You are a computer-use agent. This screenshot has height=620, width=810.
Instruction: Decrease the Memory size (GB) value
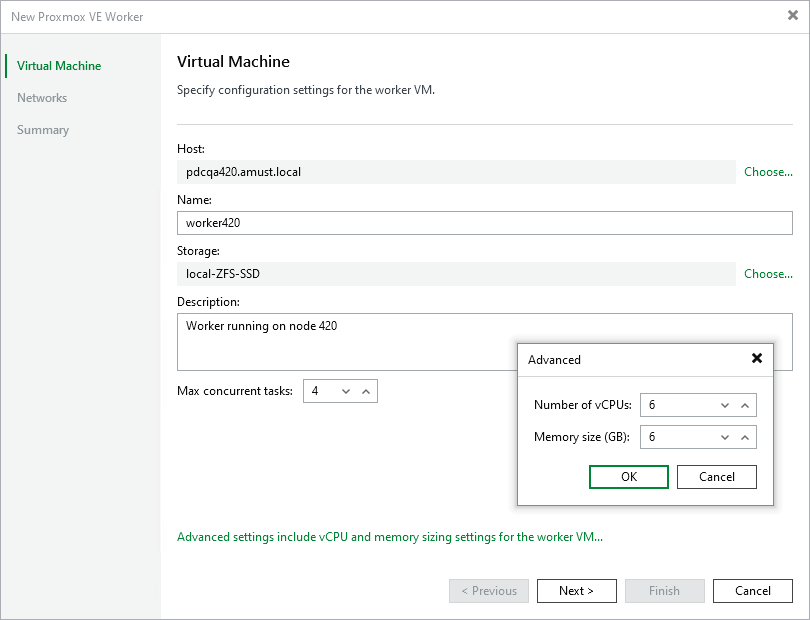(x=725, y=437)
